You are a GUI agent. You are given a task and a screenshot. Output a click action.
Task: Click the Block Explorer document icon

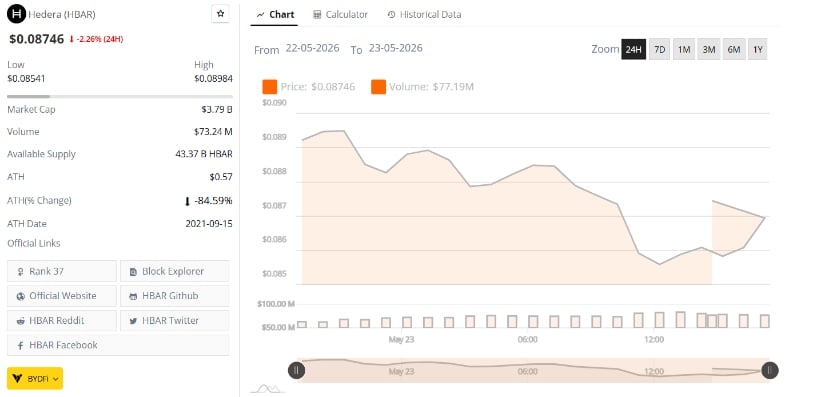[x=134, y=272]
